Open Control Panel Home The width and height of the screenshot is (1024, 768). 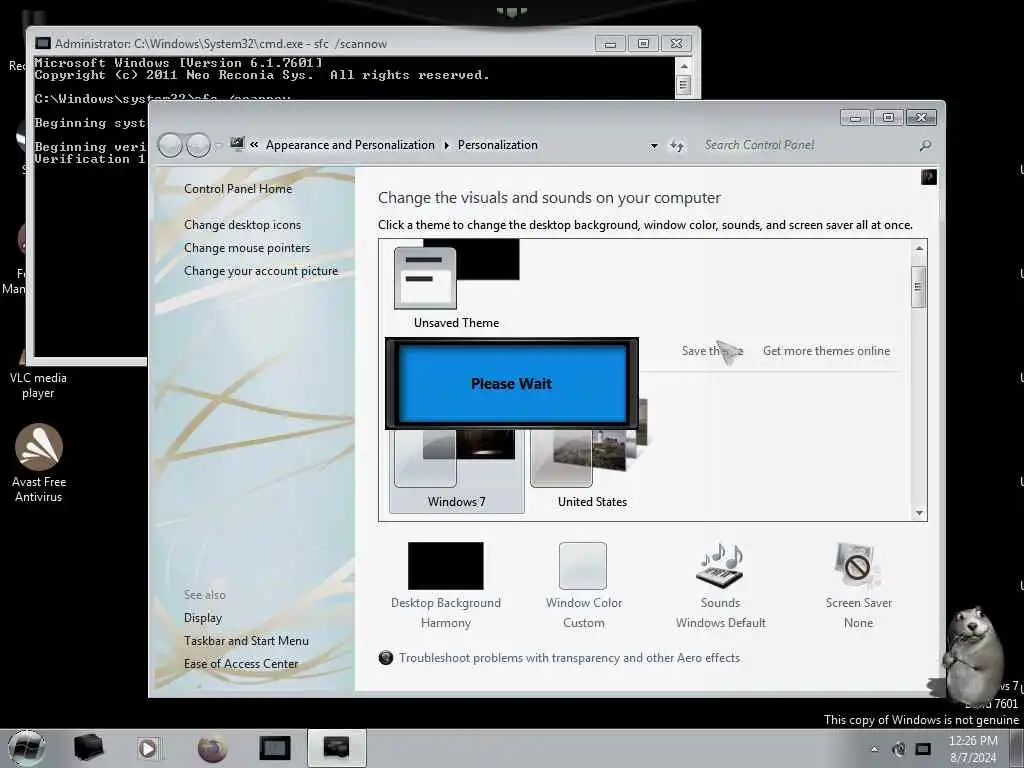pos(238,189)
